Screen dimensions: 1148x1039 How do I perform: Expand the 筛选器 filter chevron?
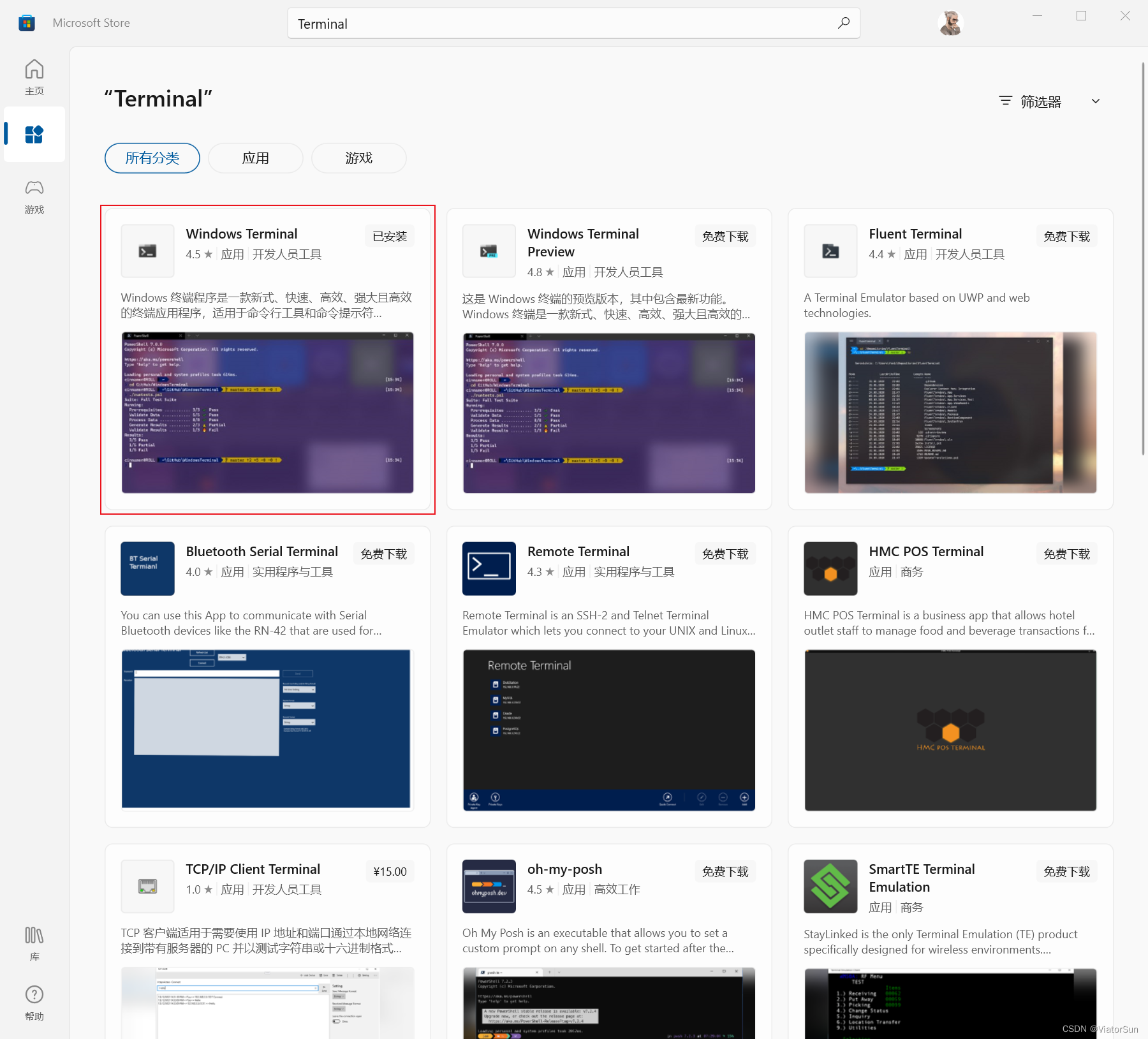click(1096, 101)
